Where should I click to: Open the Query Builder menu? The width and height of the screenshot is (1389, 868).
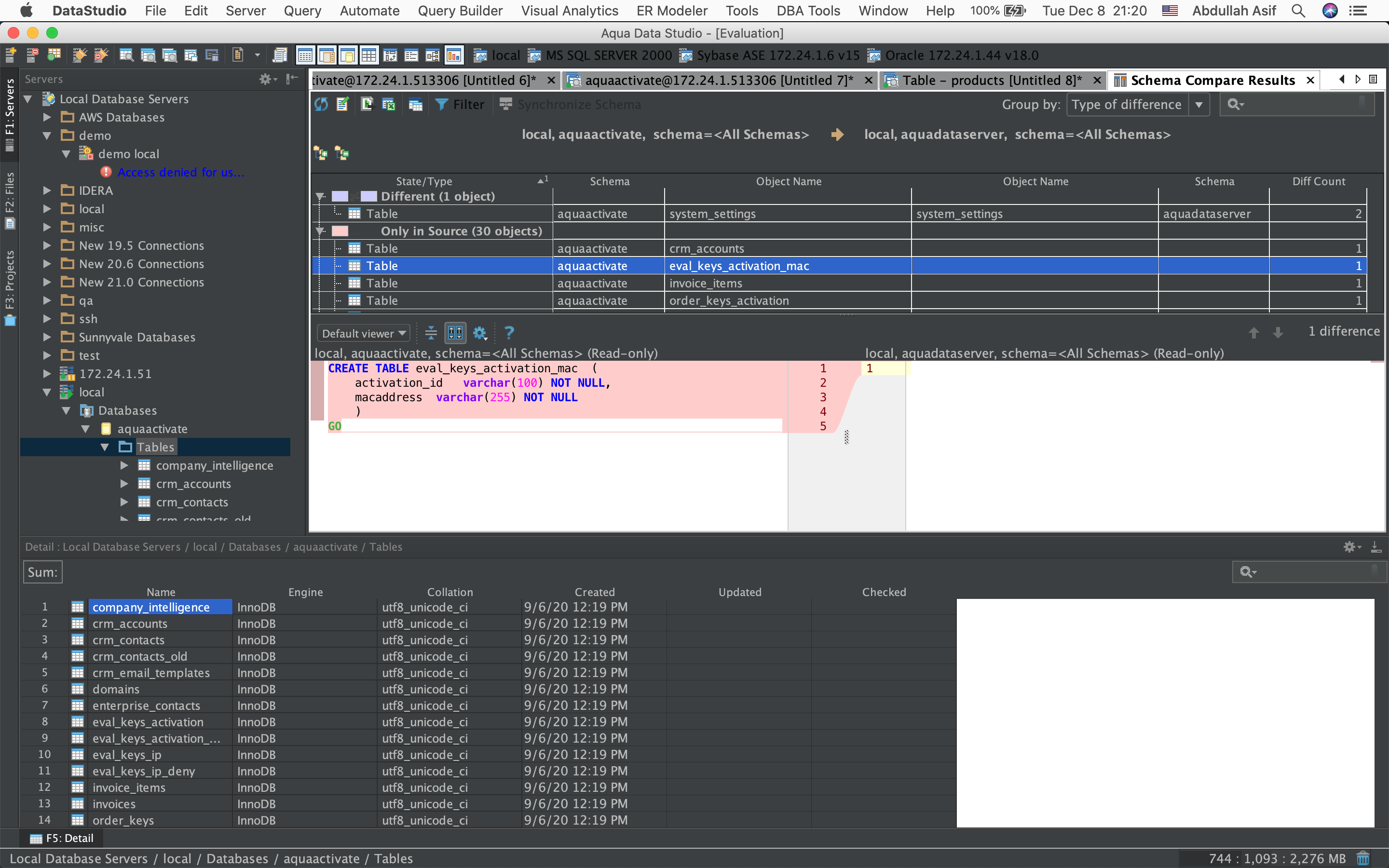tap(460, 10)
